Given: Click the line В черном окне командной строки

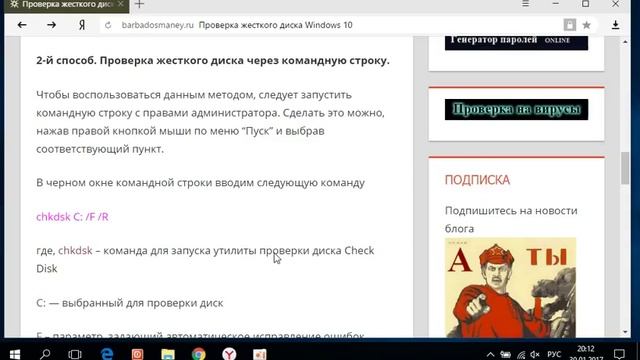Looking at the screenshot, I should click(200, 183).
